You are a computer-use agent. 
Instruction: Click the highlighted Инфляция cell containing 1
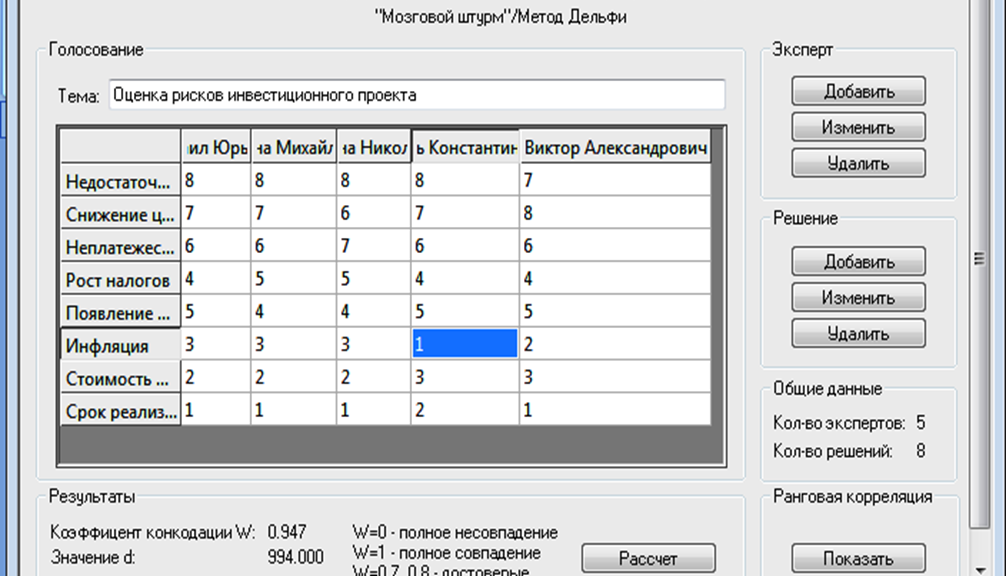[464, 345]
